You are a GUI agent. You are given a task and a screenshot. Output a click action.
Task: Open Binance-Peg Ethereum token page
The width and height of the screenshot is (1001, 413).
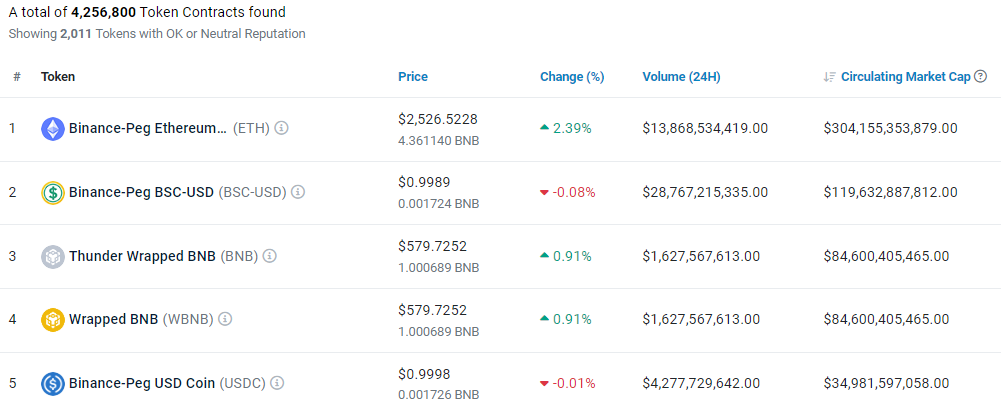(147, 128)
